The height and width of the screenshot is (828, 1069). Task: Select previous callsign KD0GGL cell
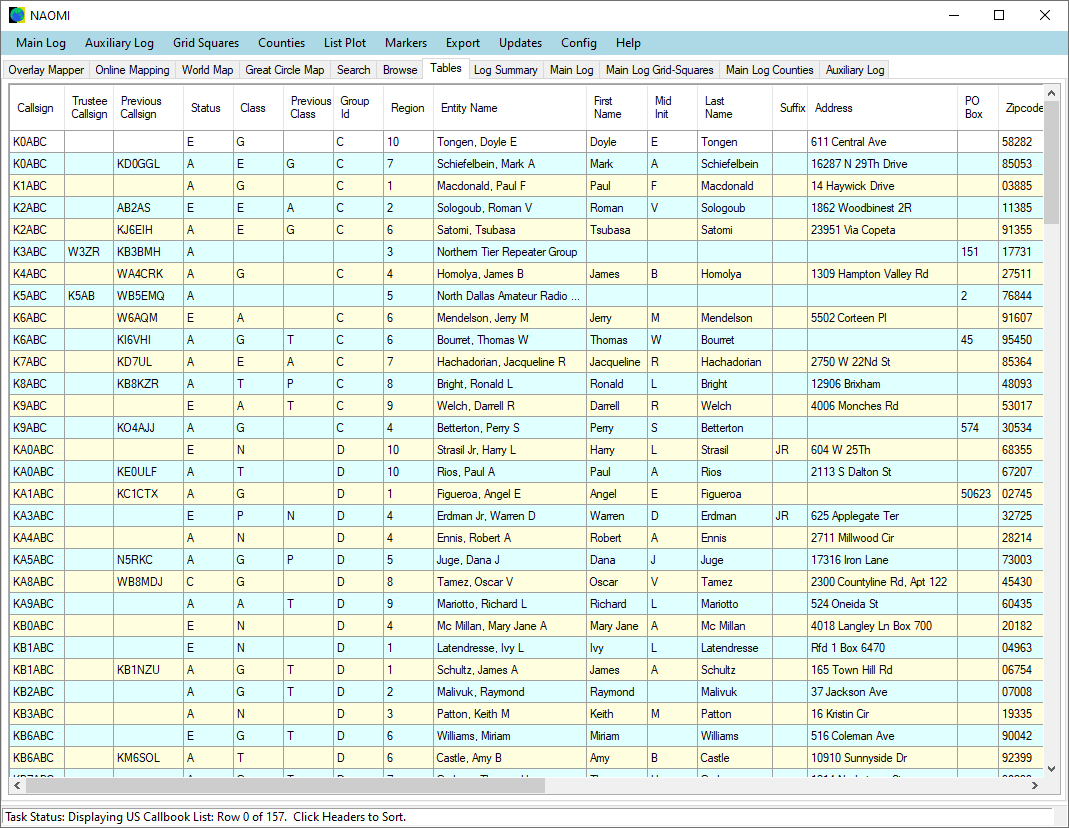point(149,164)
